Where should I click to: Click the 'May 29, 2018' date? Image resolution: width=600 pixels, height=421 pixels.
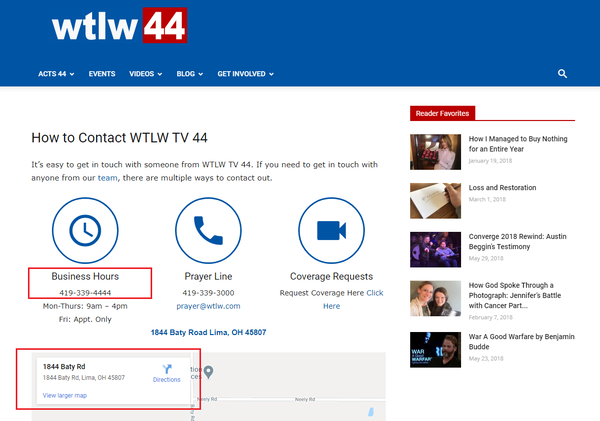coord(486,258)
